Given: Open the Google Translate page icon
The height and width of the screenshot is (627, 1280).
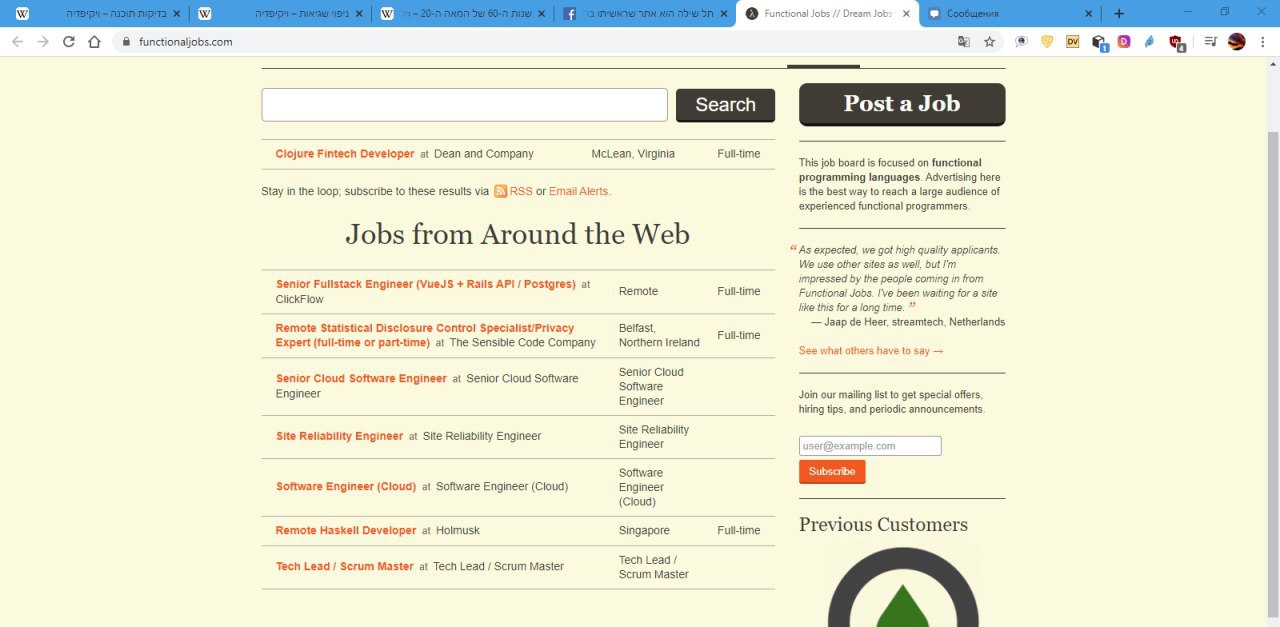Looking at the screenshot, I should click(x=963, y=41).
